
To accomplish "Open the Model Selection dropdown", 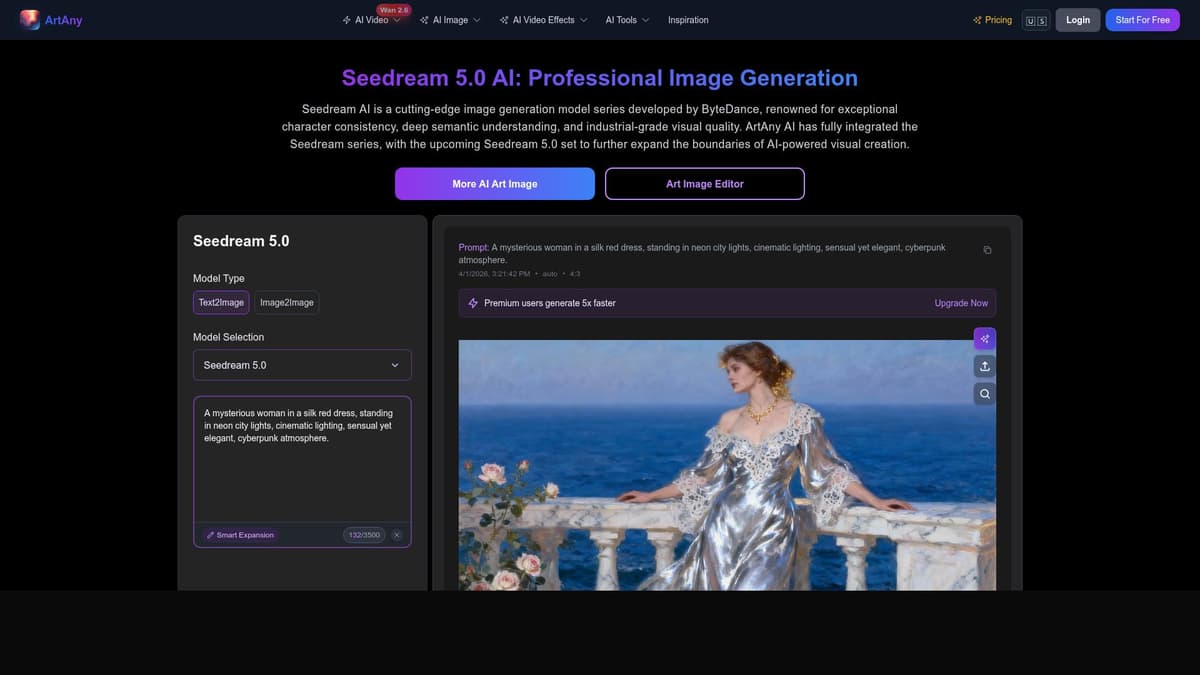I will pos(302,365).
